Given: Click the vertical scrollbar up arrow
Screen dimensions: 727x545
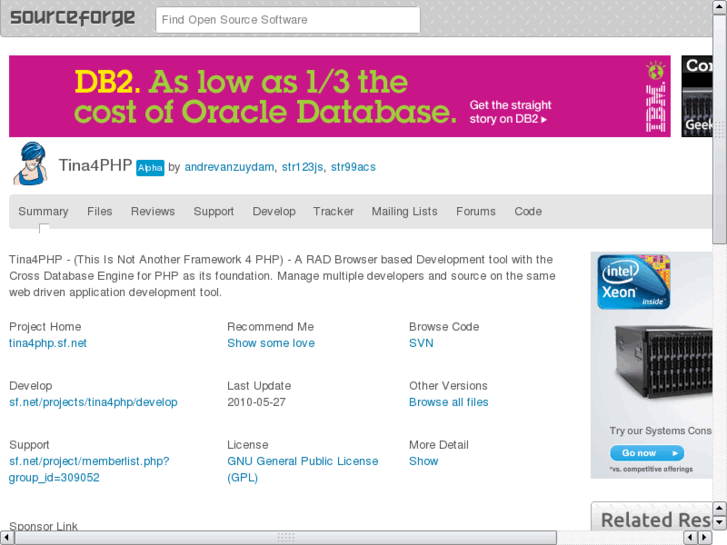Looking at the screenshot, I should 719,8.
